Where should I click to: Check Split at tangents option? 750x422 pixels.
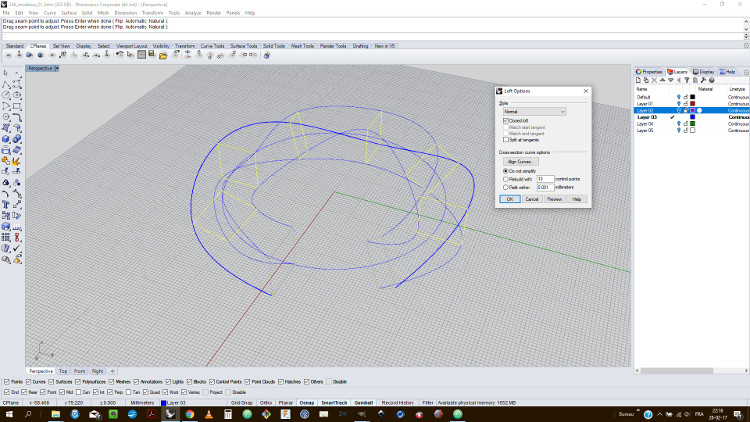coord(506,140)
